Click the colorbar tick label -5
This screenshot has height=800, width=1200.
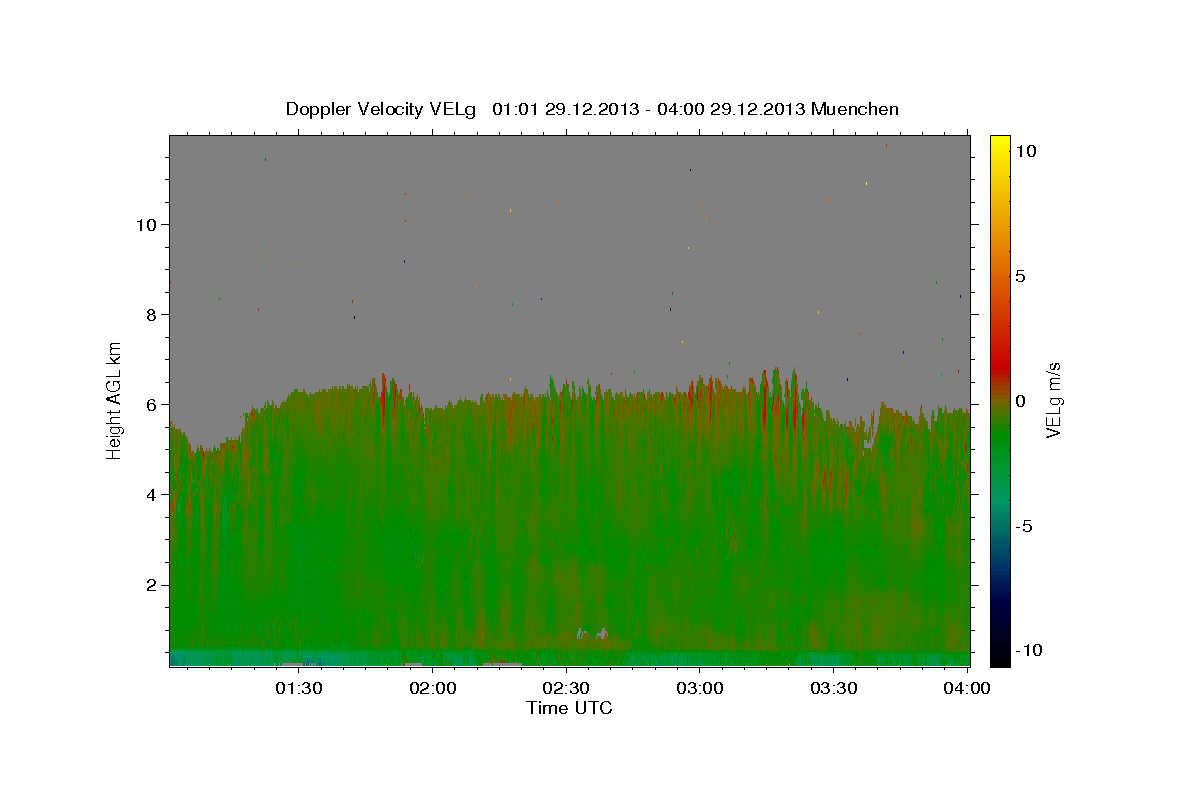1023,526
